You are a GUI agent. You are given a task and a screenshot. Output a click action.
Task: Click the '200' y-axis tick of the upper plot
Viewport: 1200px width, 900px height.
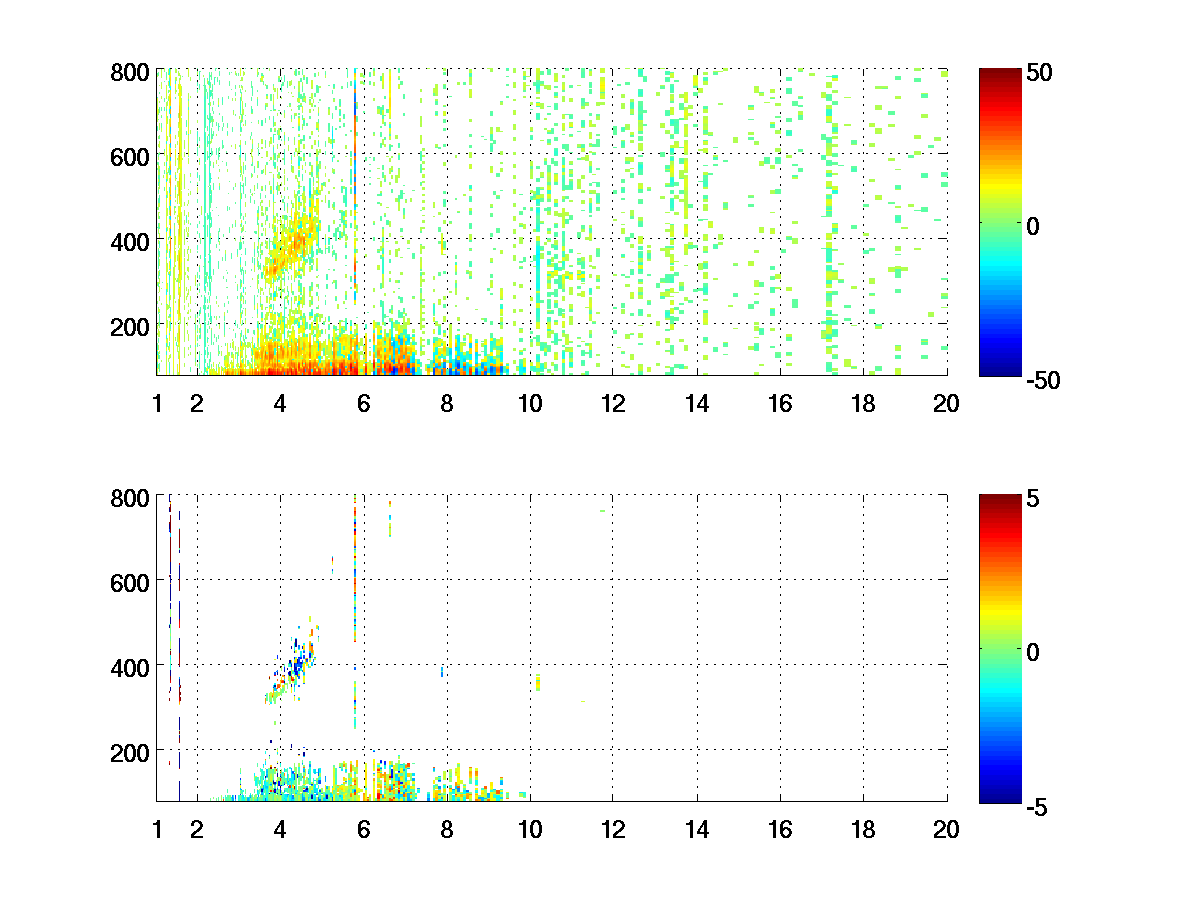[130, 326]
